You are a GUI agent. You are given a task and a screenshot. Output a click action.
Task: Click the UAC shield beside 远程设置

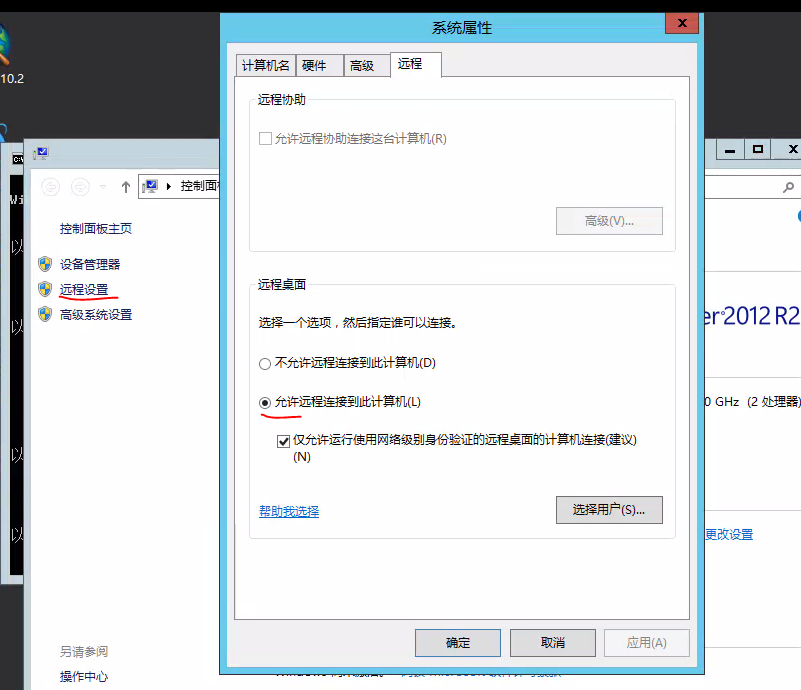pyautogui.click(x=46, y=289)
